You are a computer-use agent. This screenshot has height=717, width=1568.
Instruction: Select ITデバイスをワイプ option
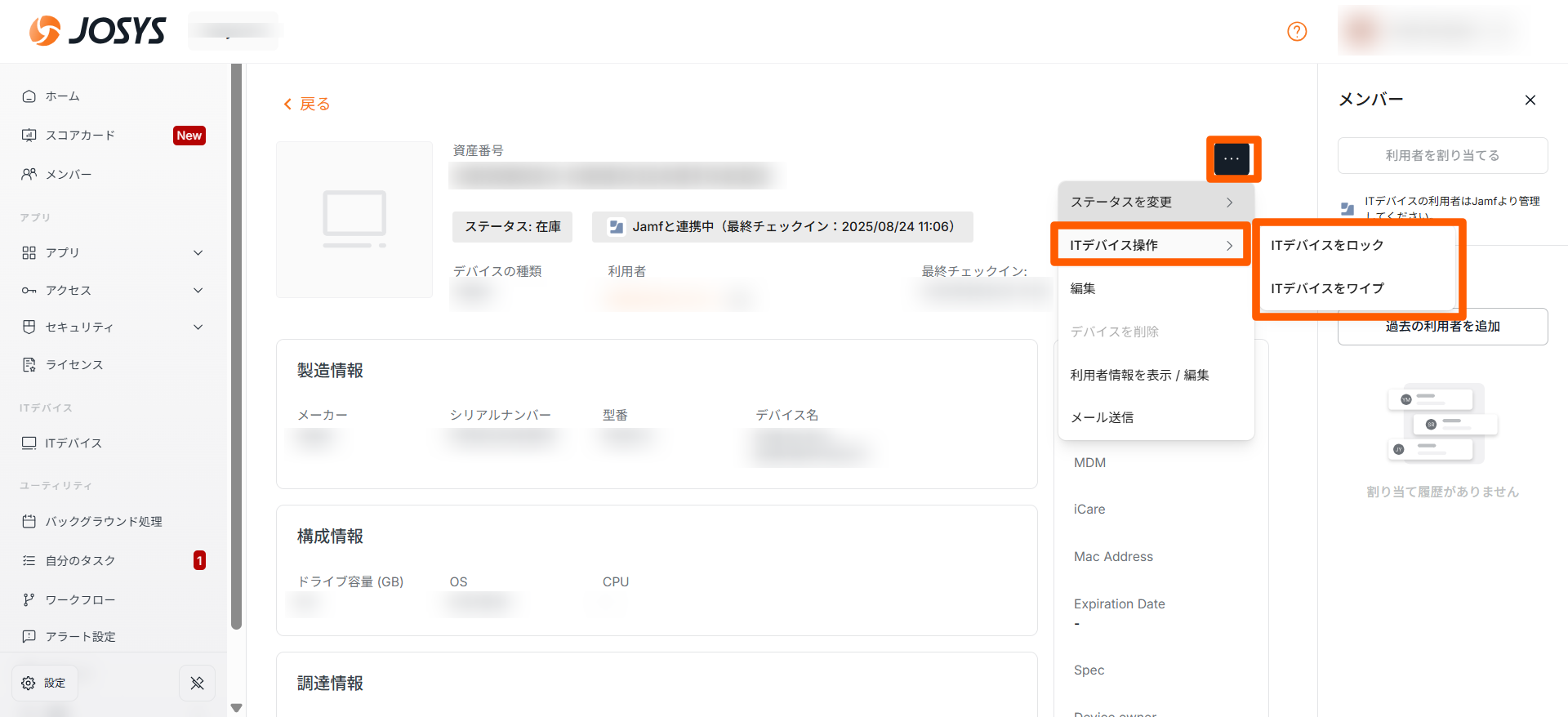tap(1327, 288)
